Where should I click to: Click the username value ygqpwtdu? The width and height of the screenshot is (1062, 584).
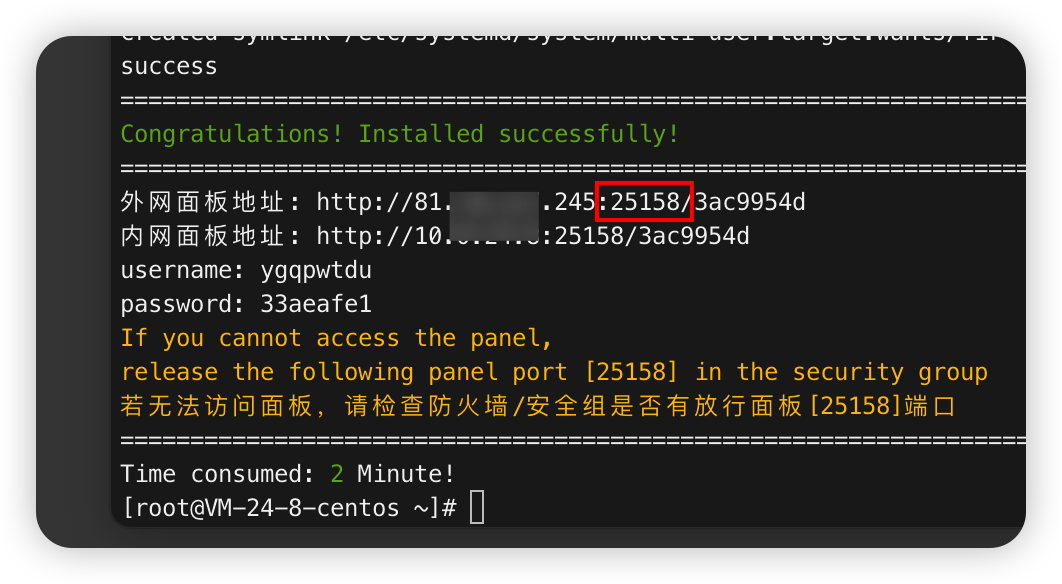[316, 270]
